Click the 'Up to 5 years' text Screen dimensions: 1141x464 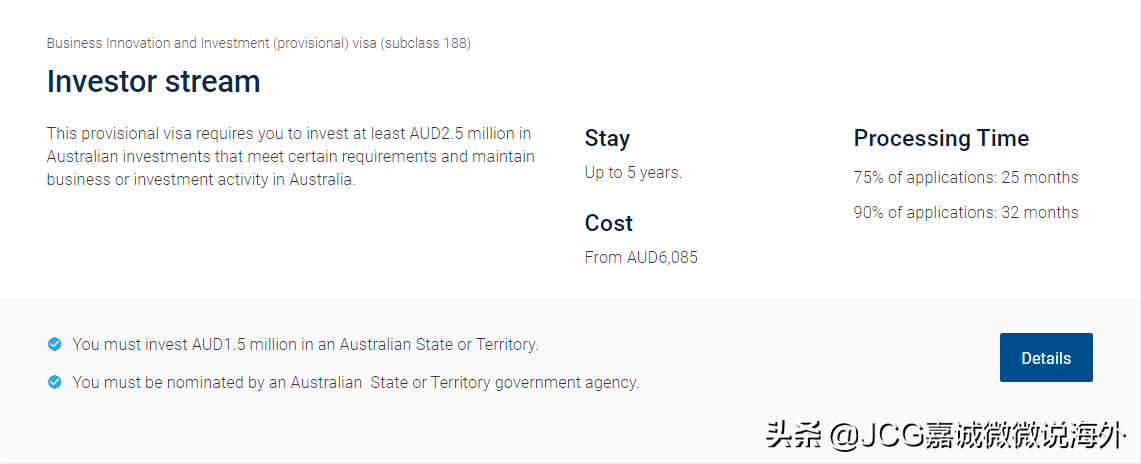[633, 172]
